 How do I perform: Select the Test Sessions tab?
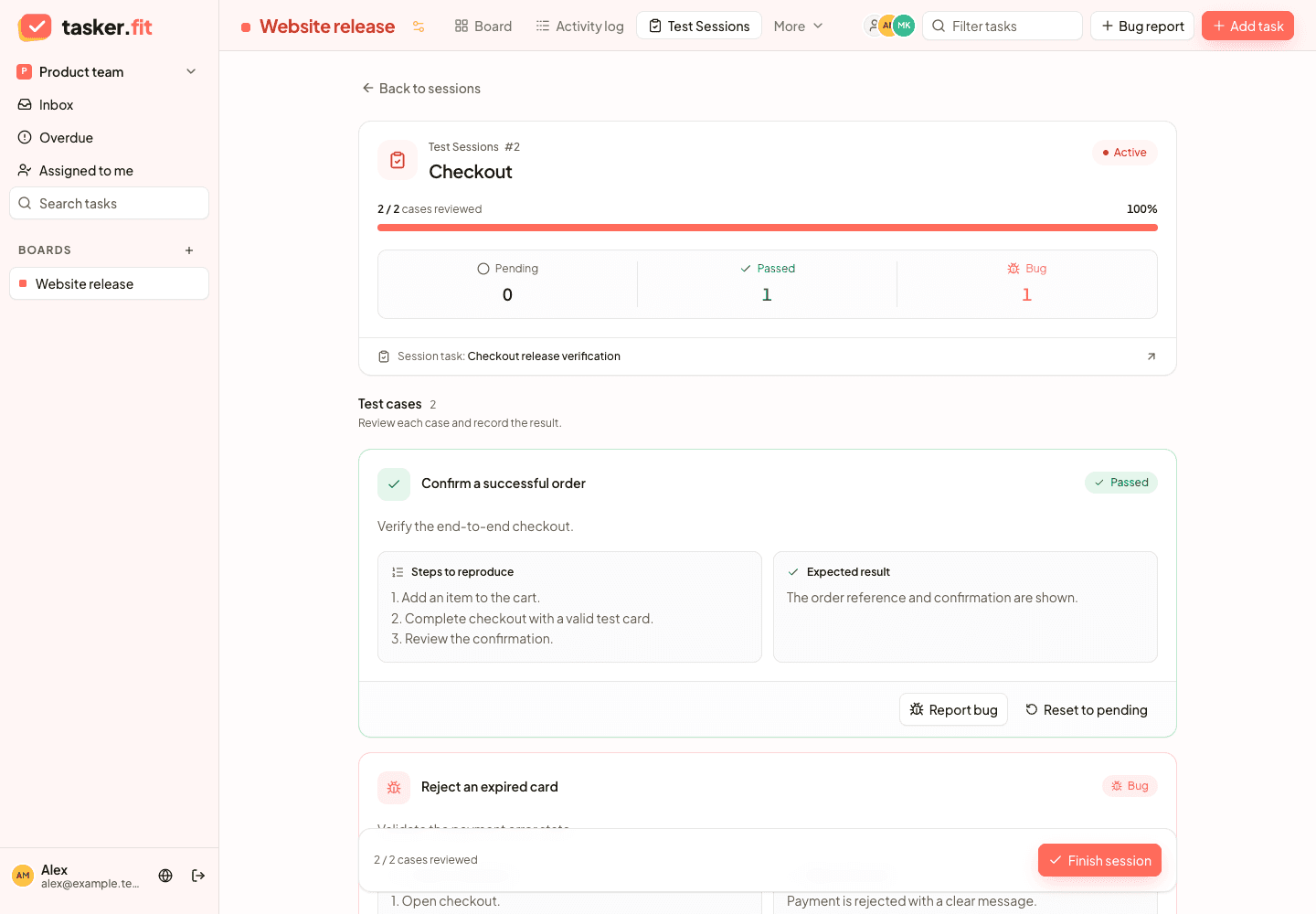[x=699, y=27]
